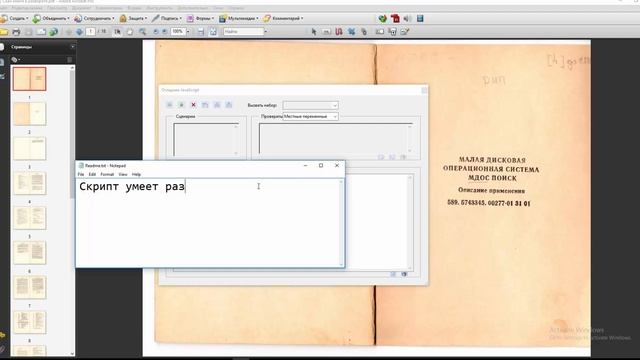Click the red X quit icon in debugger
The height and width of the screenshot is (360, 640).
[193, 105]
